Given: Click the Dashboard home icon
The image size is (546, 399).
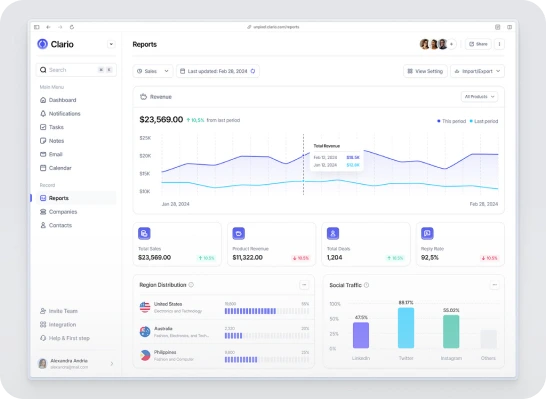Looking at the screenshot, I should tap(43, 100).
